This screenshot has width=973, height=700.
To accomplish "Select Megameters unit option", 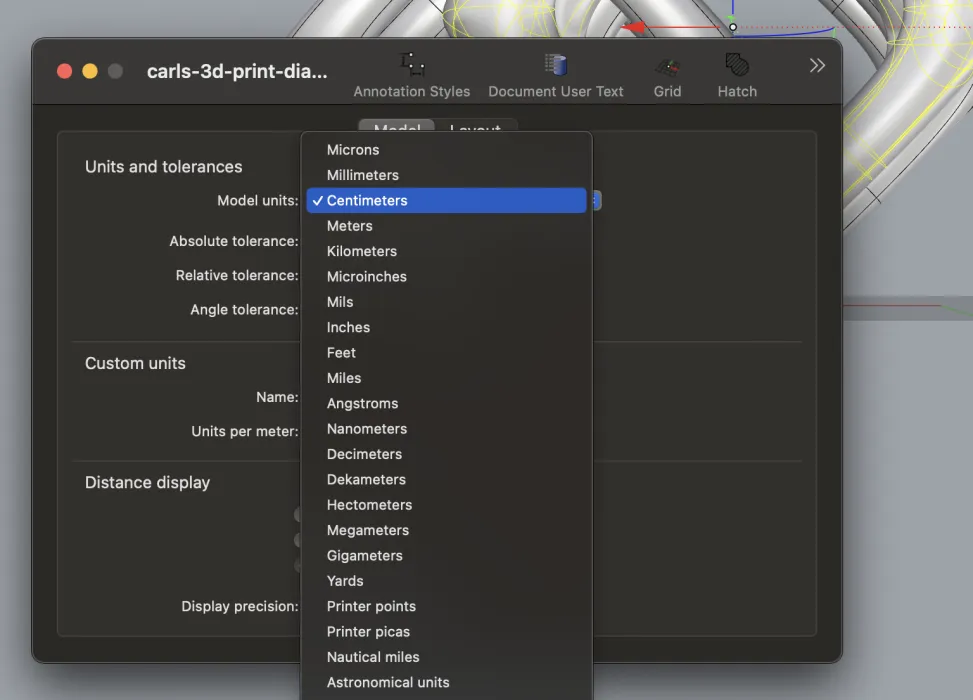I will [447, 531].
